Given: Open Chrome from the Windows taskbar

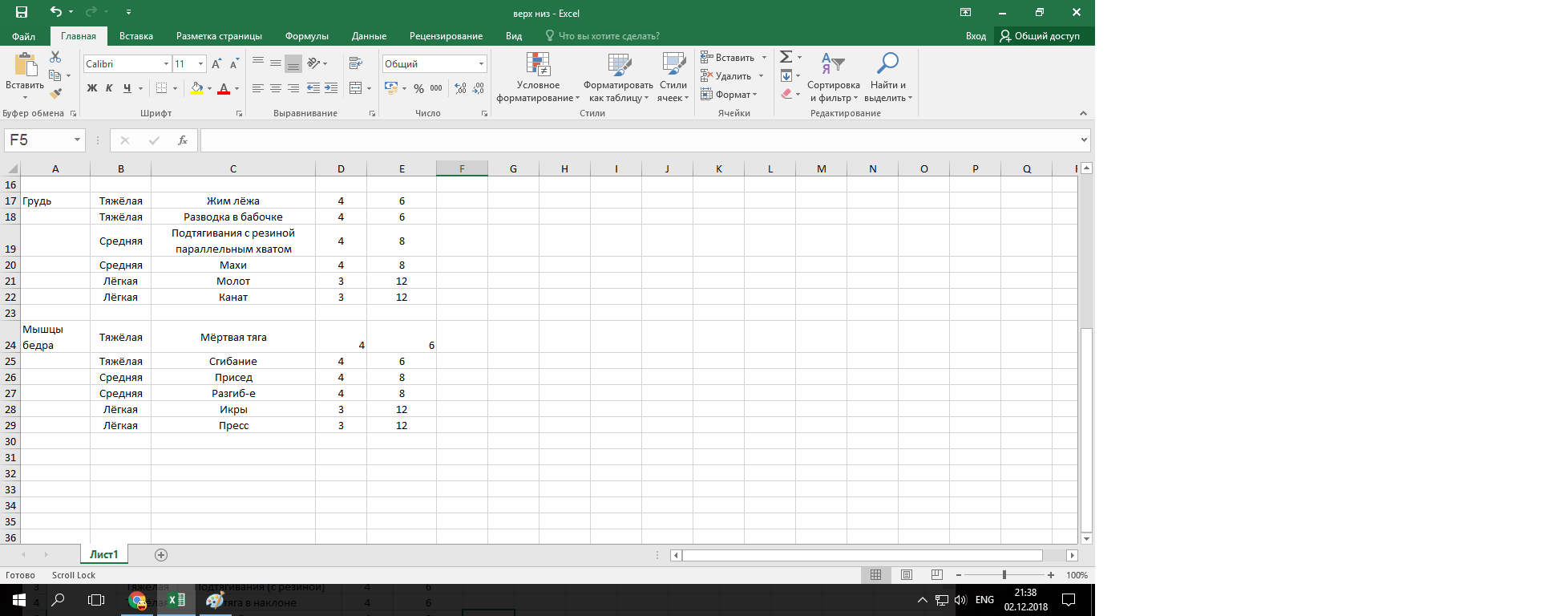Looking at the screenshot, I should coord(137,600).
